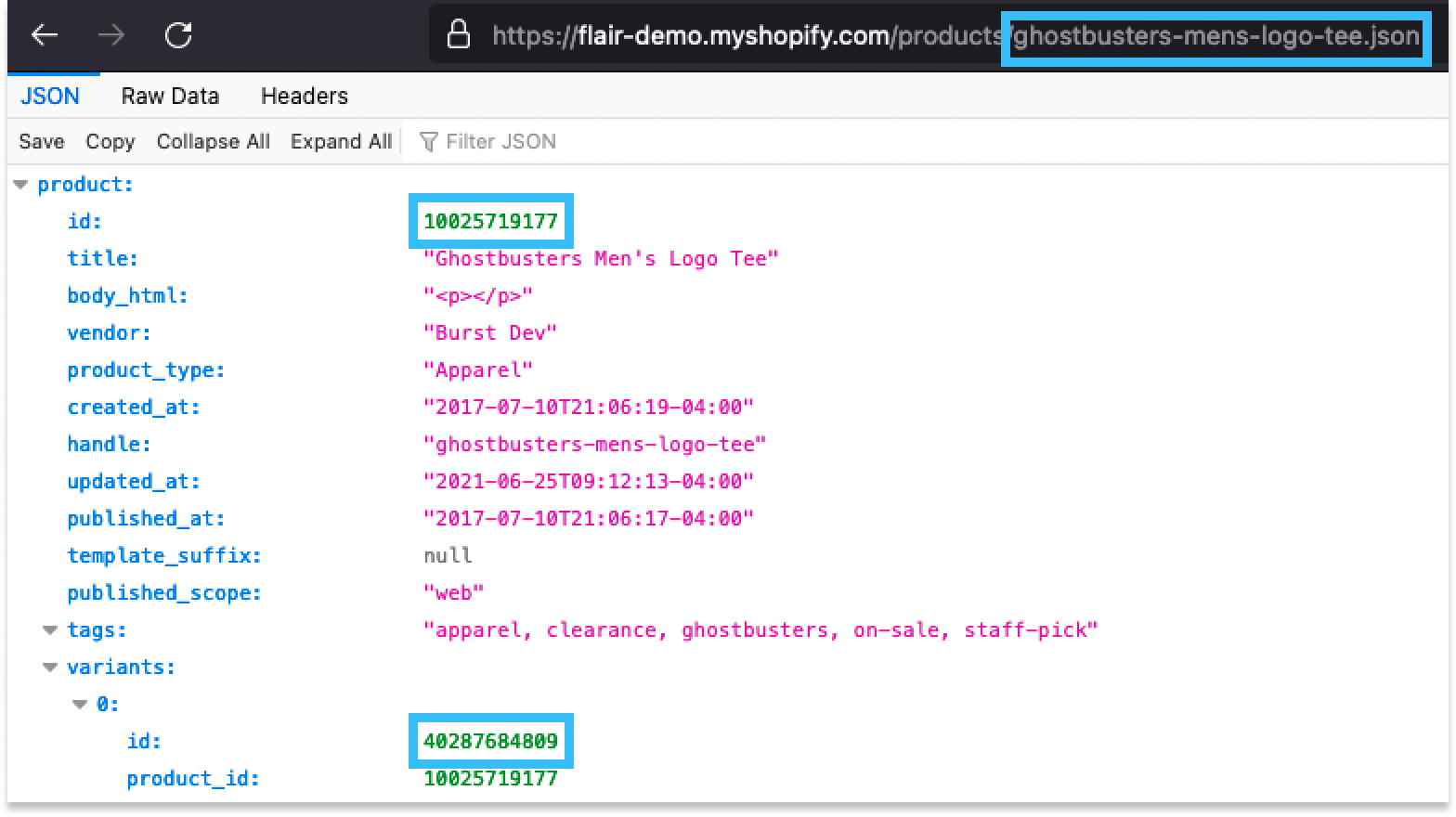This screenshot has height=817, width=1456.
Task: Select the product_type key
Action: [146, 370]
